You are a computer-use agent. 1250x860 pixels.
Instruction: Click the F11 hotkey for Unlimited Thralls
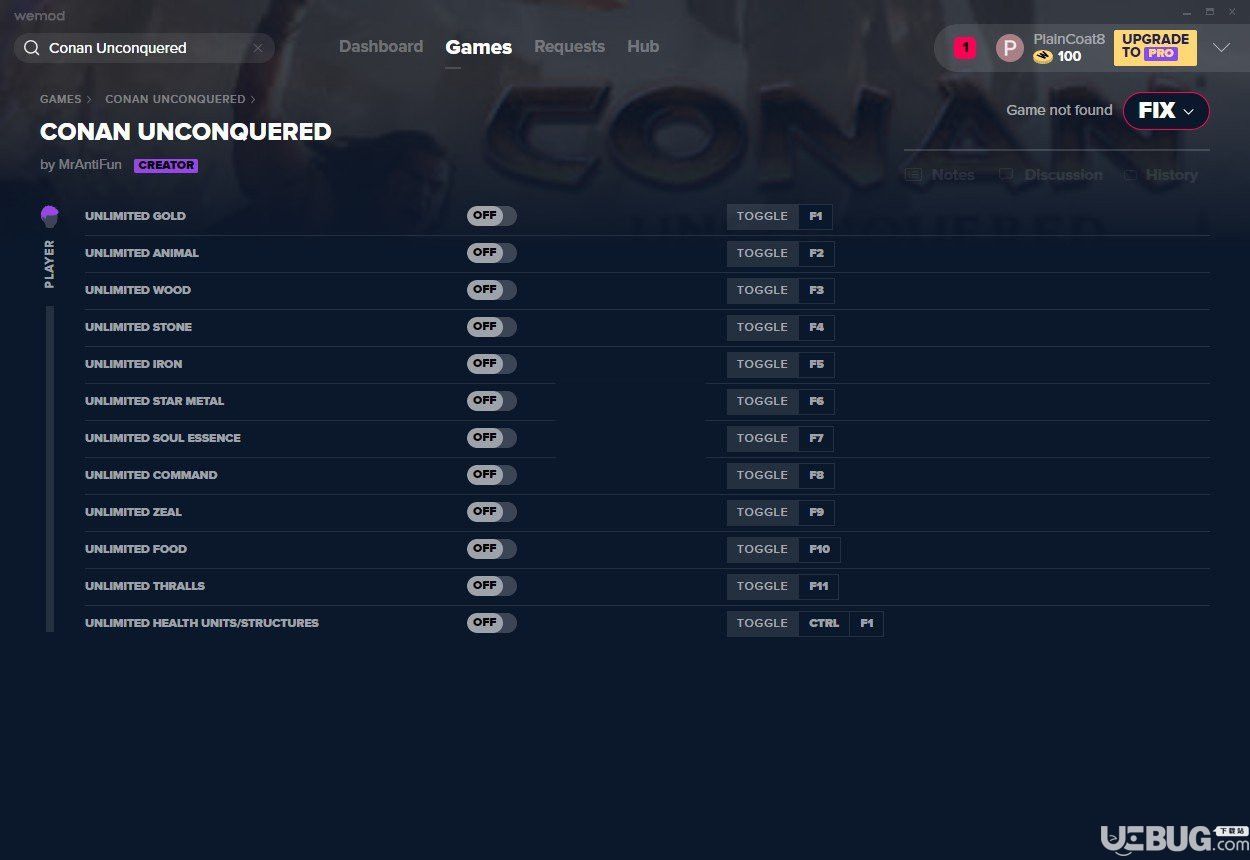pyautogui.click(x=819, y=586)
